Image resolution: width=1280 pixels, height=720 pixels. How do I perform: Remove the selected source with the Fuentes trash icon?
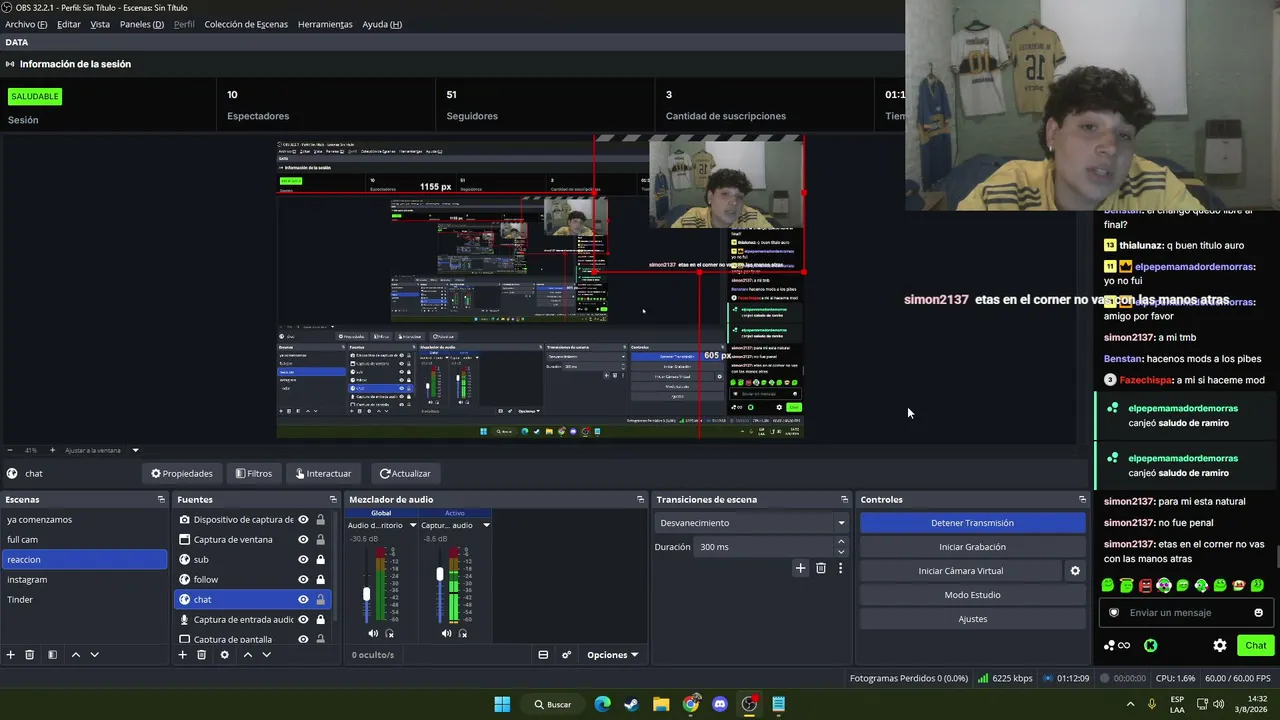pyautogui.click(x=201, y=655)
